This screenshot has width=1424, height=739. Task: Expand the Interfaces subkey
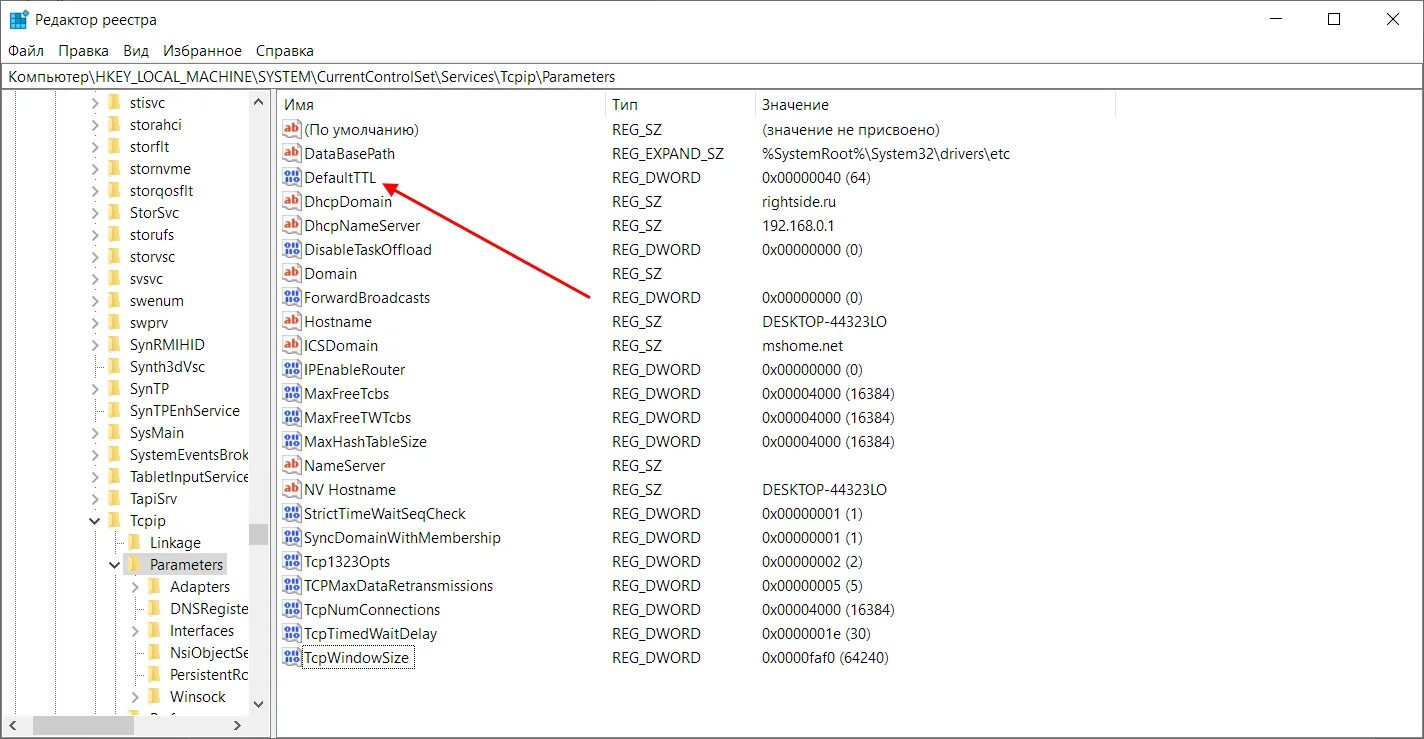pos(135,631)
